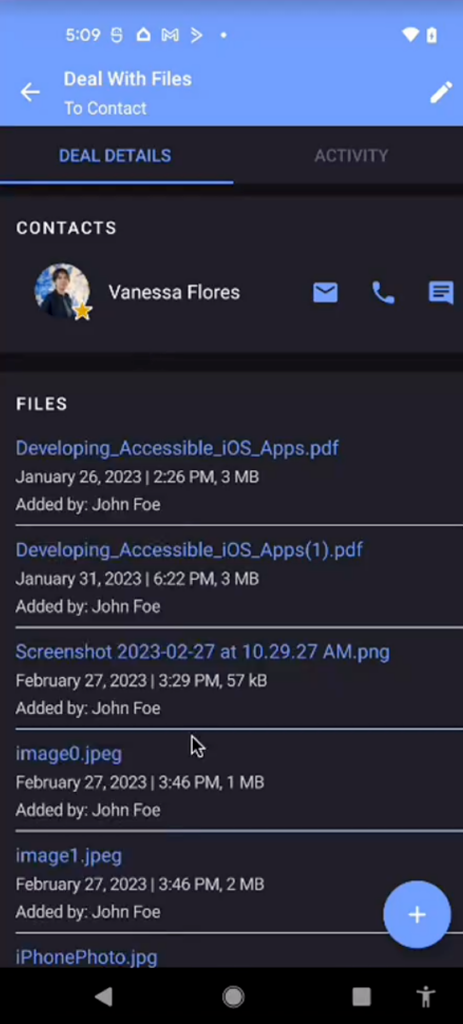Open image1.jpeg file
The height and width of the screenshot is (1024, 463).
(x=69, y=856)
